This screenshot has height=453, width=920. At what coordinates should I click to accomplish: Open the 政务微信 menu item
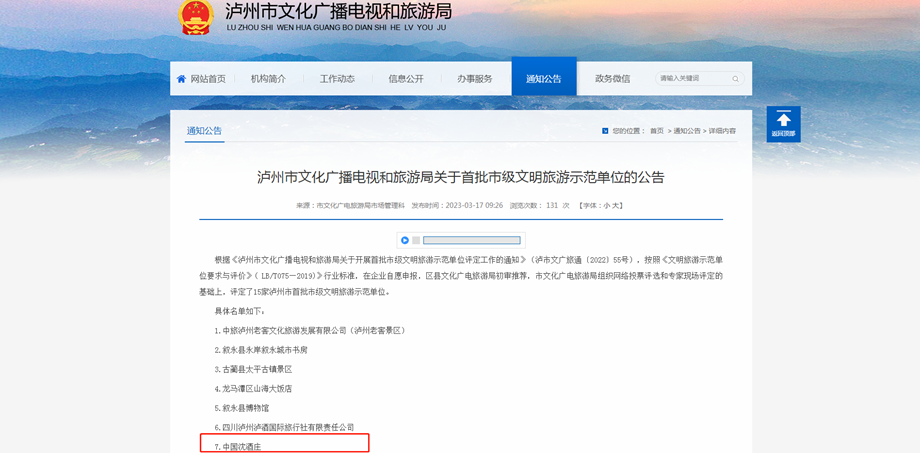click(613, 79)
